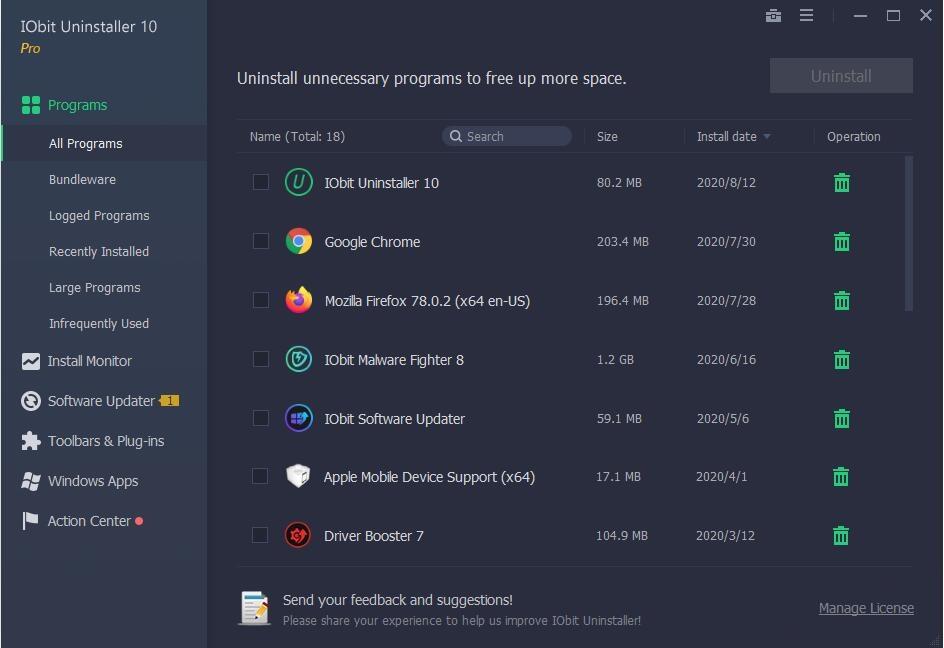
Task: Delete Apple Mobile Device Support via trash icon
Action: pos(841,477)
